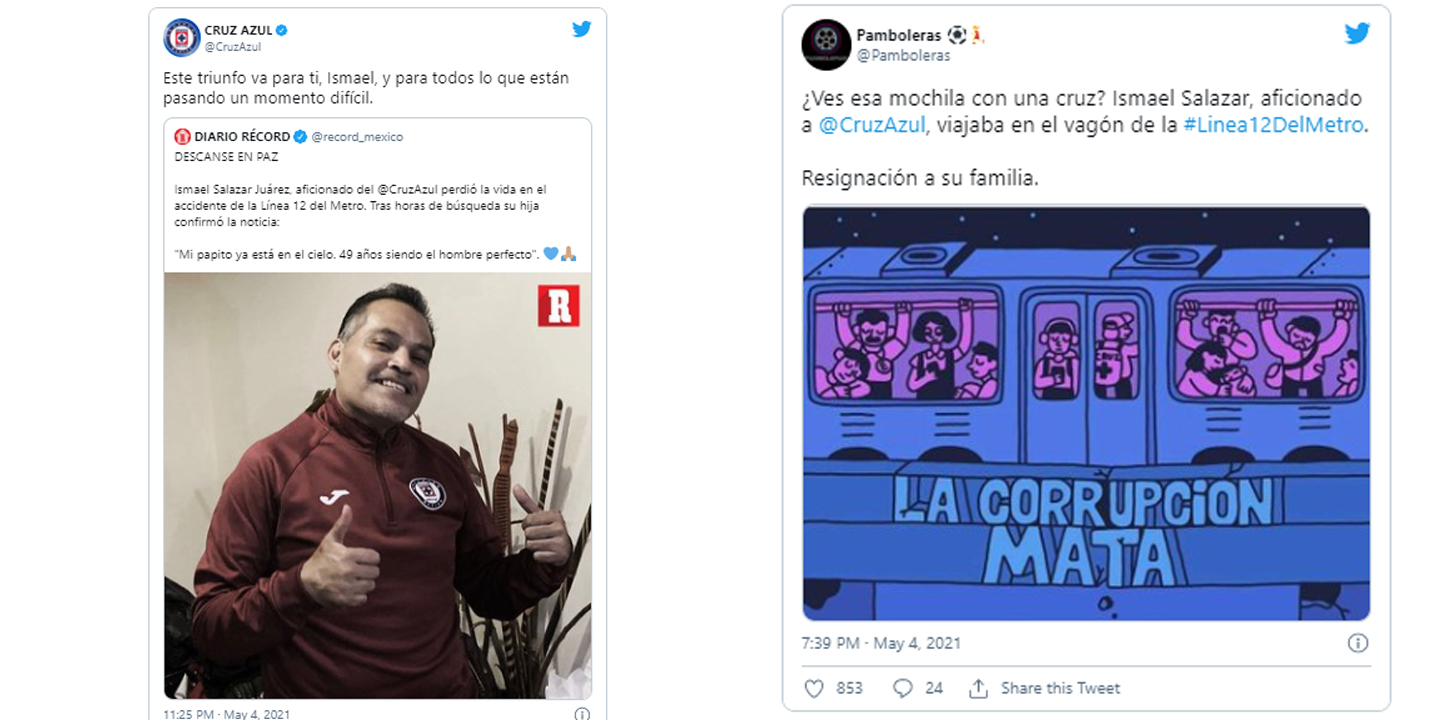Click the Twitter bird icon in Cruz Azul tweet
Image resolution: width=1440 pixels, height=720 pixels.
[581, 29]
